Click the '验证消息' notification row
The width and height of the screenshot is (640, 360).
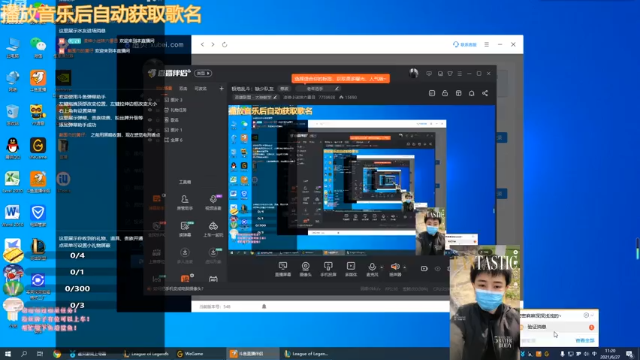[559, 327]
